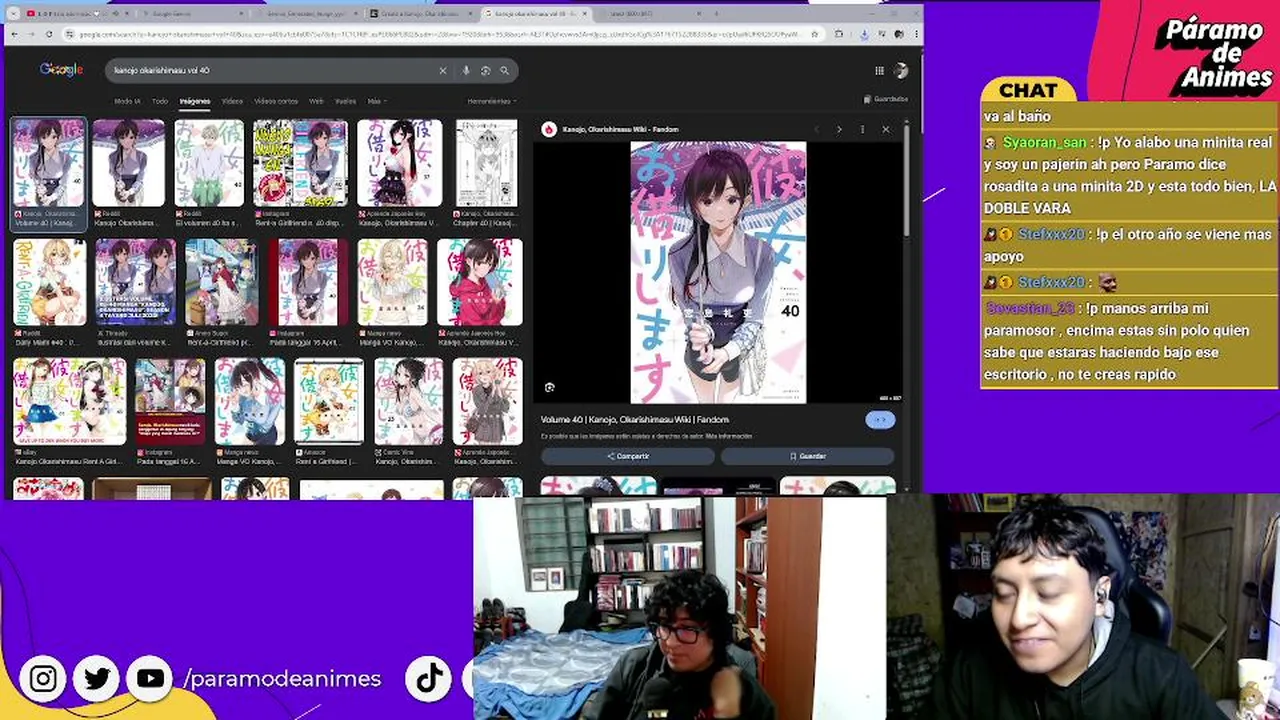Screen dimensions: 1280x720
Task: Open the Guardados saved items link
Action: pyautogui.click(x=886, y=99)
